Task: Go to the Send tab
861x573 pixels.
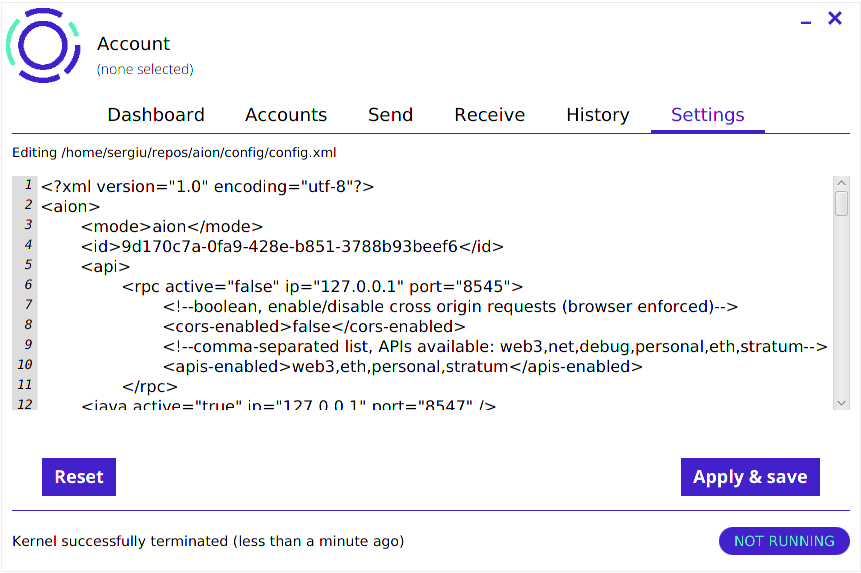Action: [x=390, y=115]
